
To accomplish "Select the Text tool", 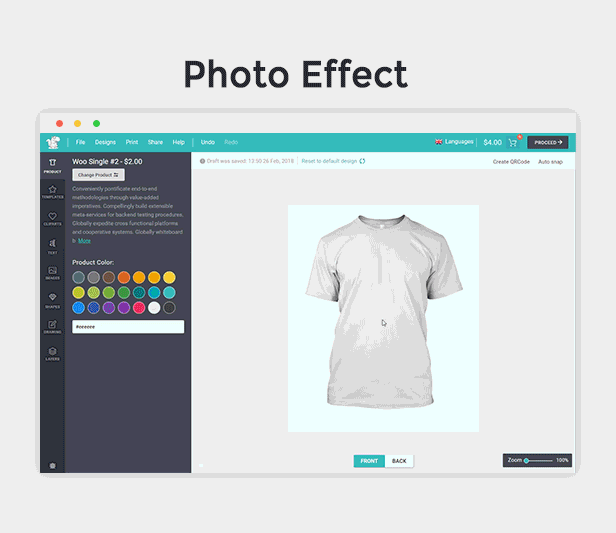I will (x=52, y=246).
